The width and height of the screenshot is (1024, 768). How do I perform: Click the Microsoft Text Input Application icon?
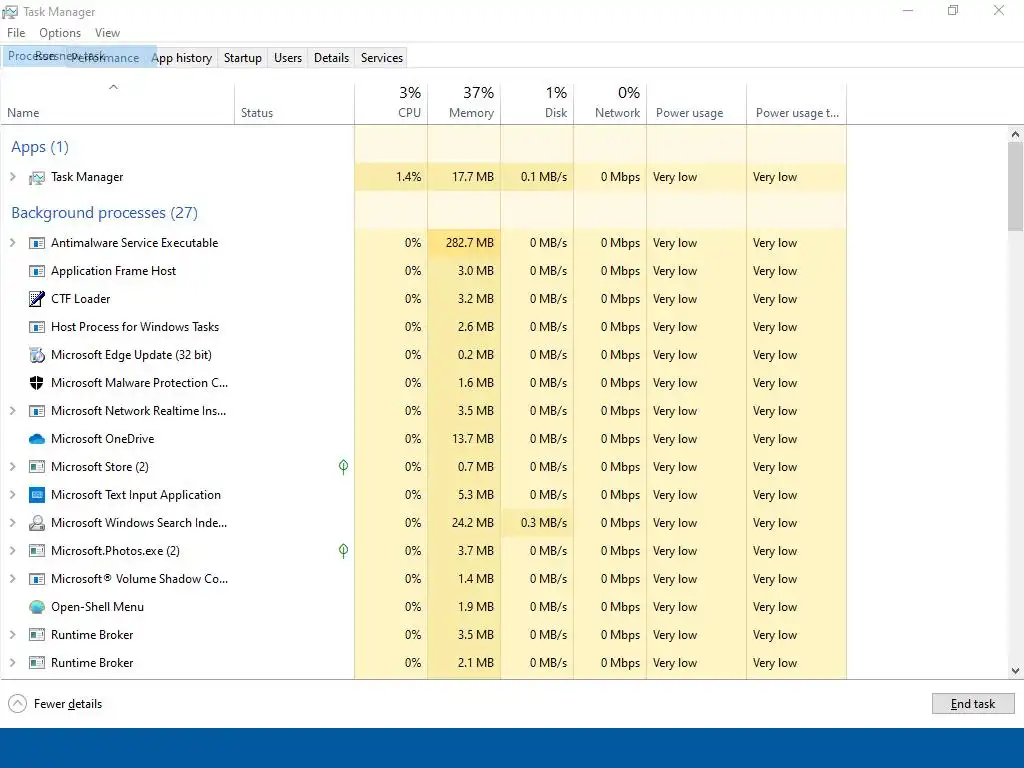pyautogui.click(x=37, y=495)
